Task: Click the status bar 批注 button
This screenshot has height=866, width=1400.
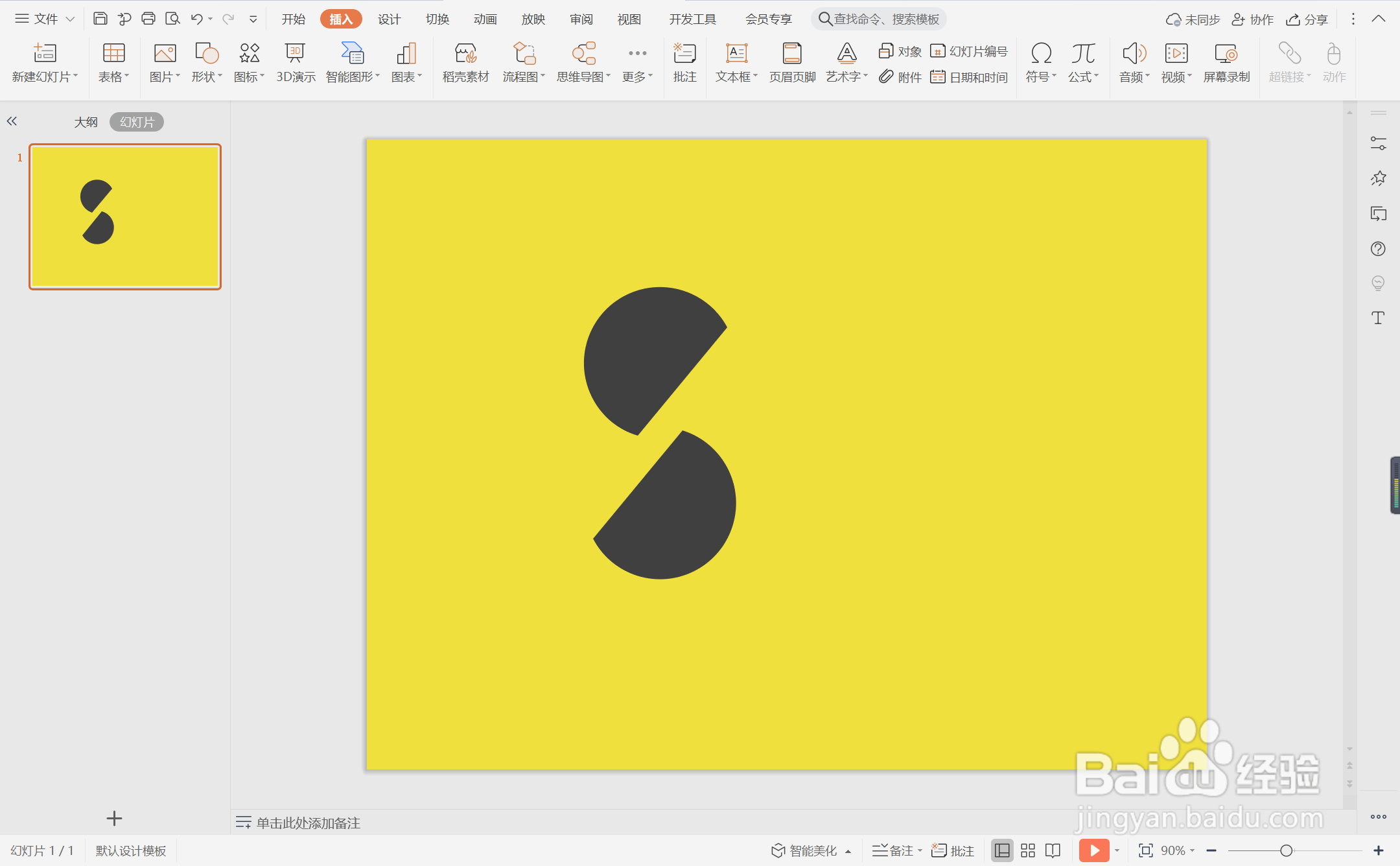Action: pyautogui.click(x=953, y=850)
